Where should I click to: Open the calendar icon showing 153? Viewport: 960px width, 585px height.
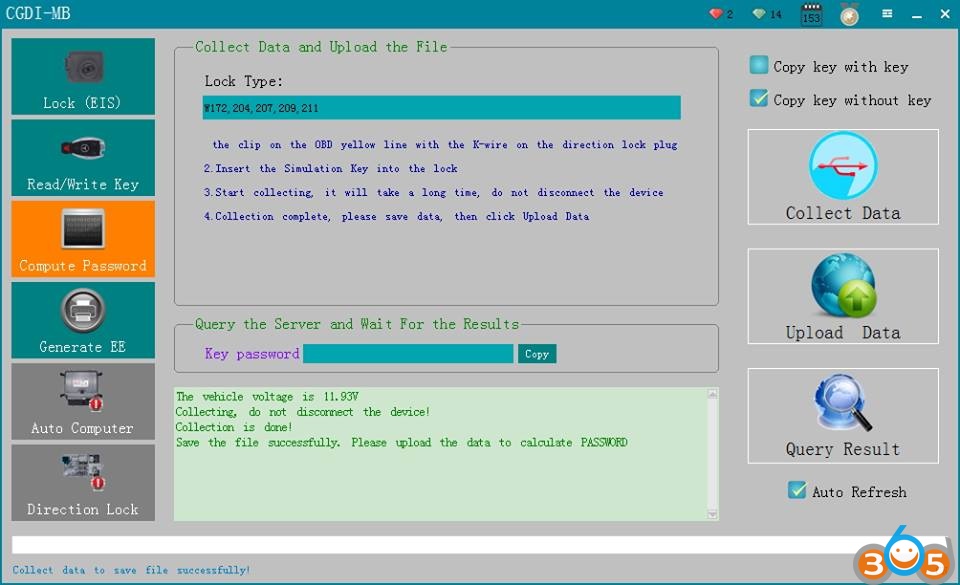pyautogui.click(x=811, y=15)
